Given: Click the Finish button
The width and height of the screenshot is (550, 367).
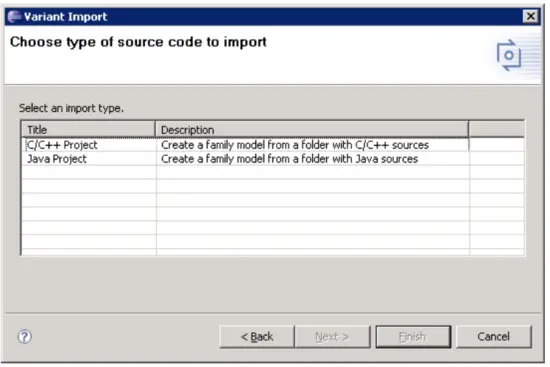Looking at the screenshot, I should pos(413,336).
